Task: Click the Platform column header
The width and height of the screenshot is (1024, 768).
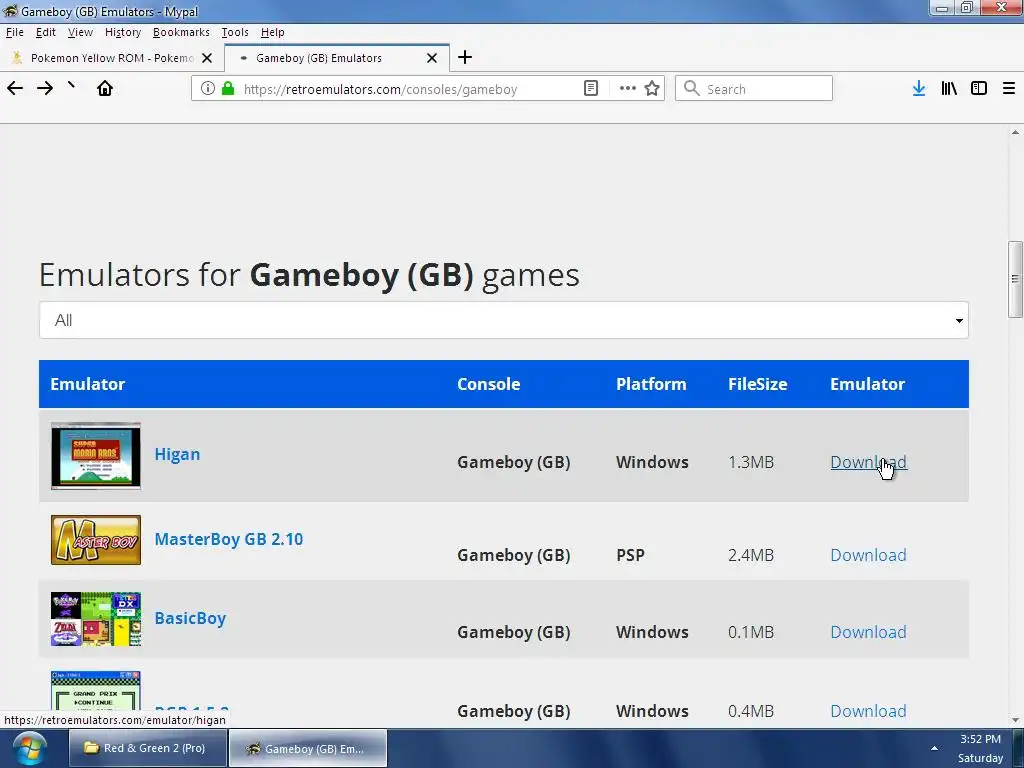Action: click(651, 384)
